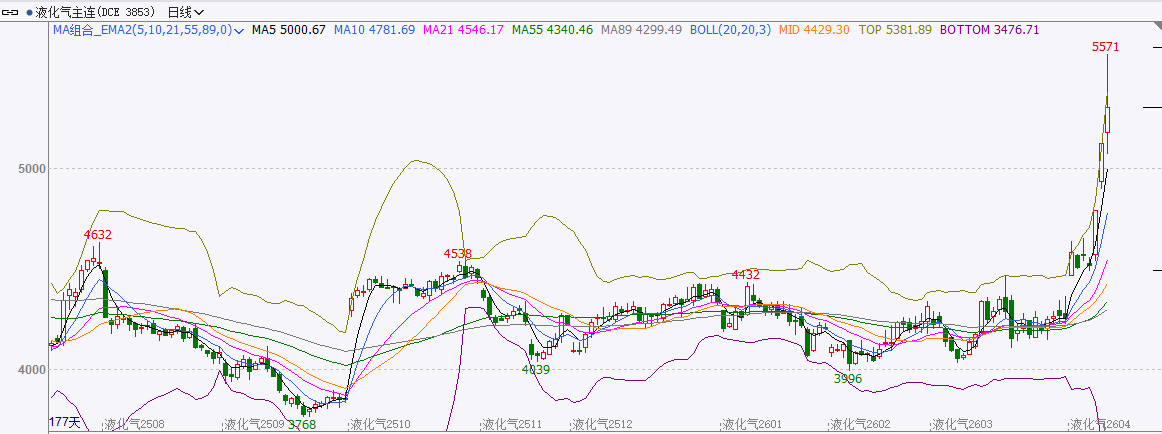The height and width of the screenshot is (434, 1162).
Task: Click the link chain icon at top-left
Action: (11, 12)
